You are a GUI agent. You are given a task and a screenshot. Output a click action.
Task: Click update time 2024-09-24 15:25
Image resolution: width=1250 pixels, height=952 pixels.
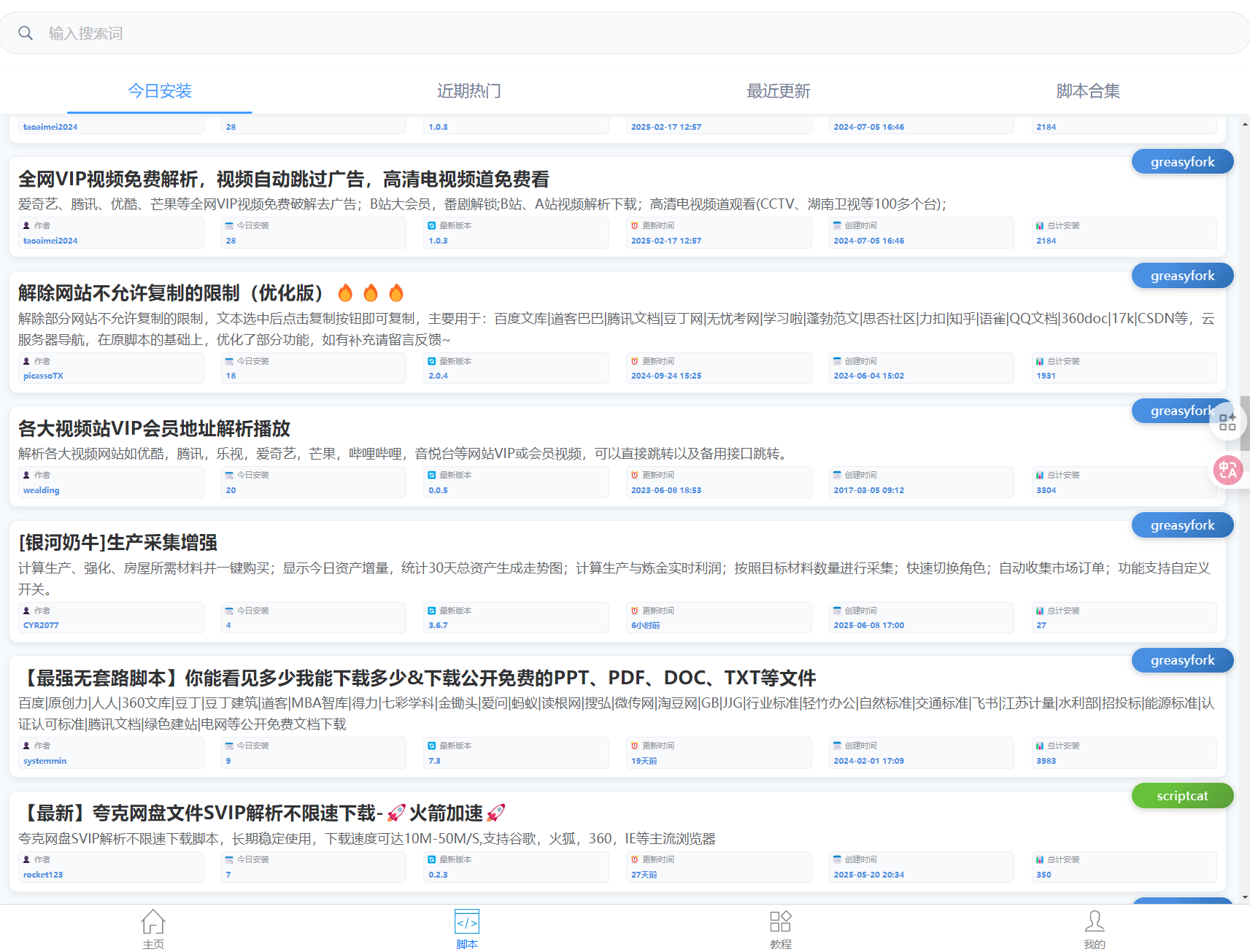point(666,376)
